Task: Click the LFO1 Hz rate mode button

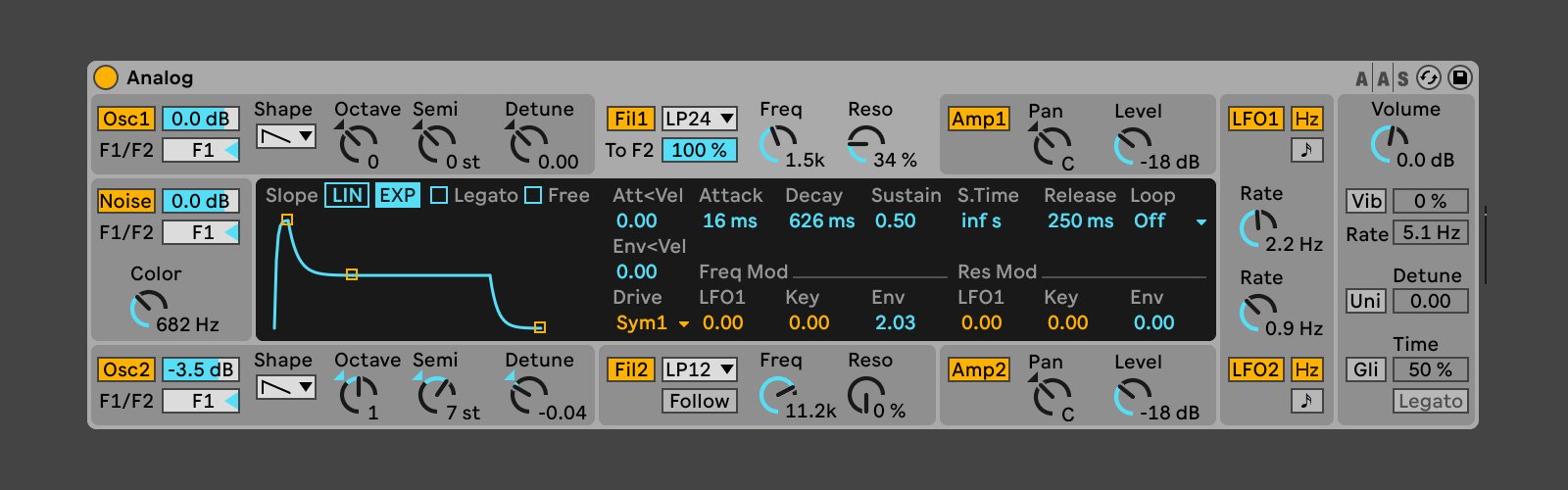Action: click(x=1306, y=119)
